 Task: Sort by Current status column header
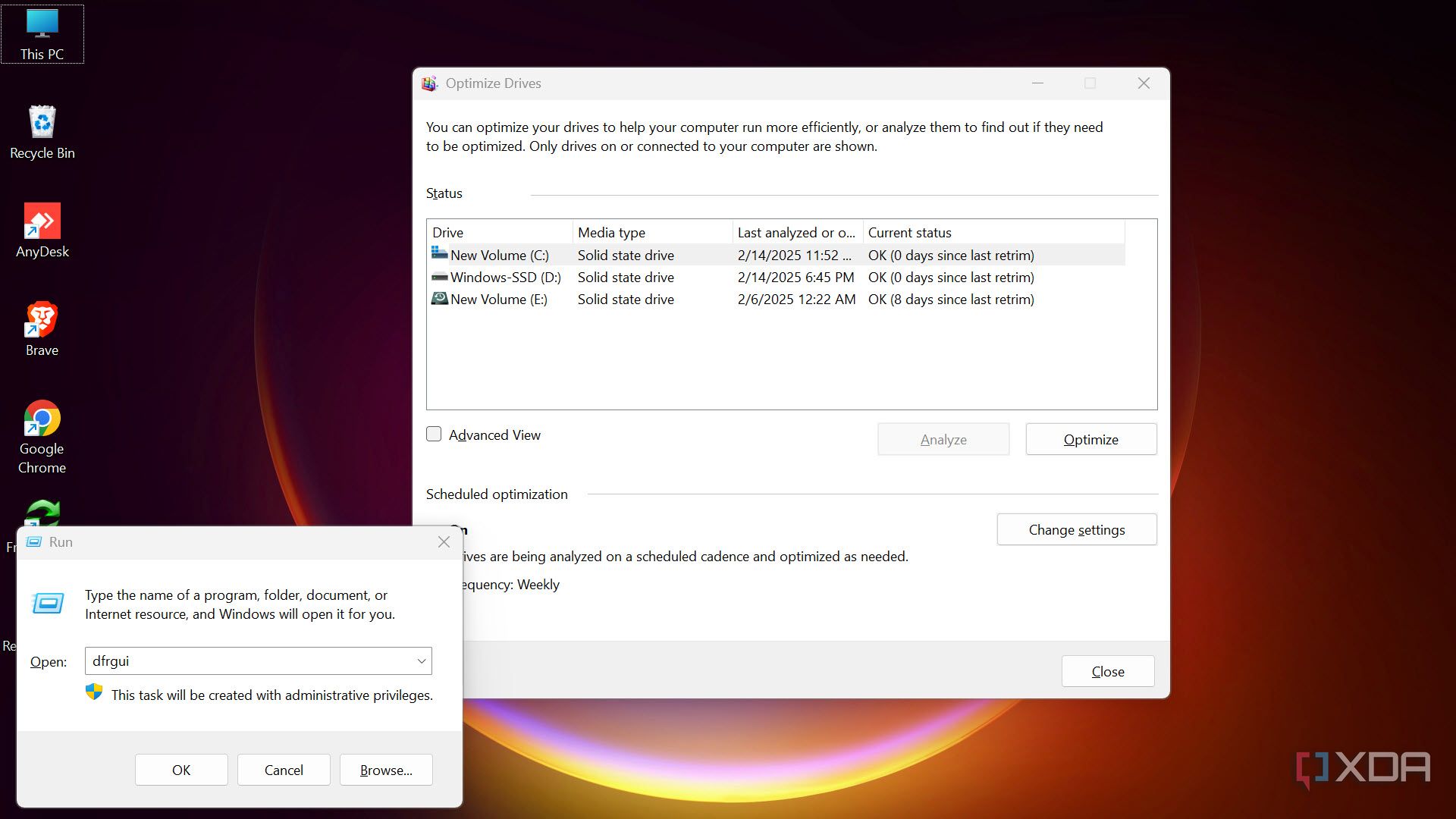994,232
